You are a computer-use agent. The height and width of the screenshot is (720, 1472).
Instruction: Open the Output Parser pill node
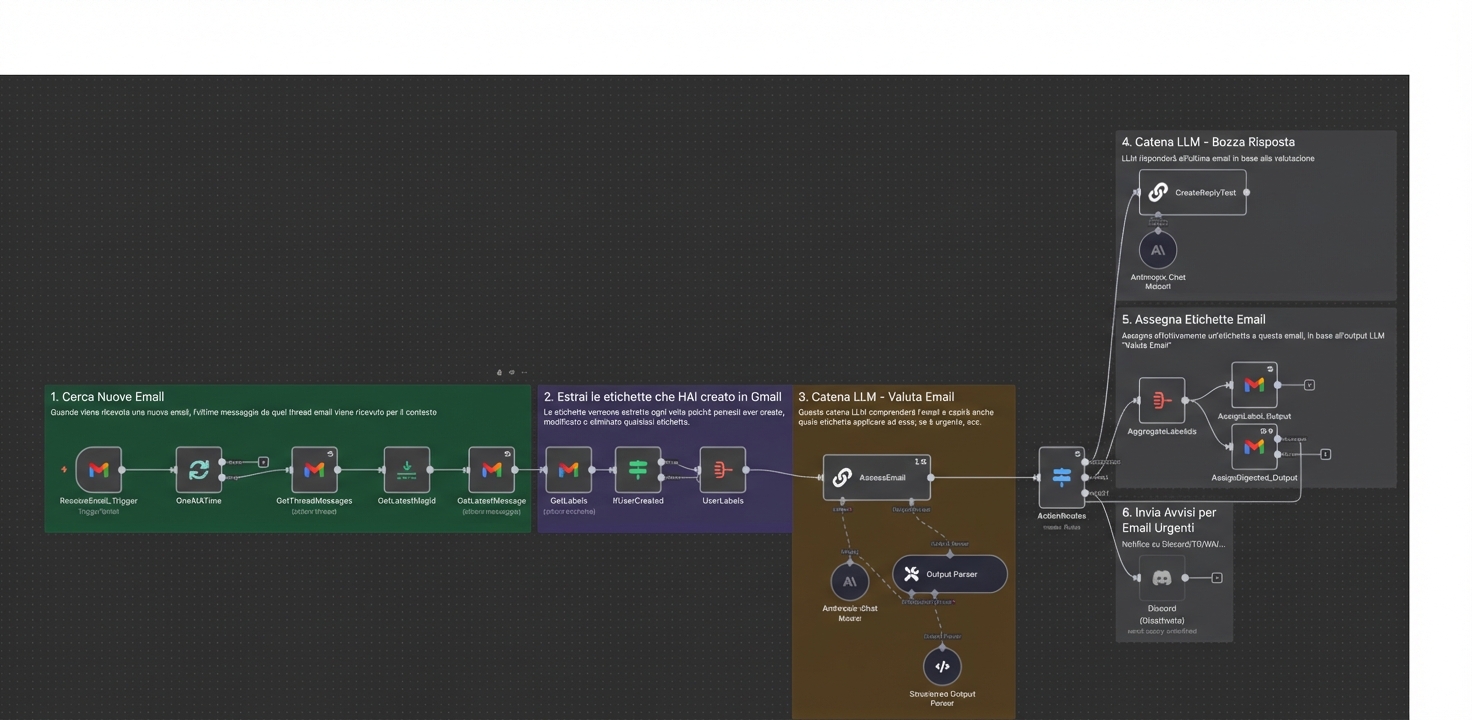[x=949, y=574]
